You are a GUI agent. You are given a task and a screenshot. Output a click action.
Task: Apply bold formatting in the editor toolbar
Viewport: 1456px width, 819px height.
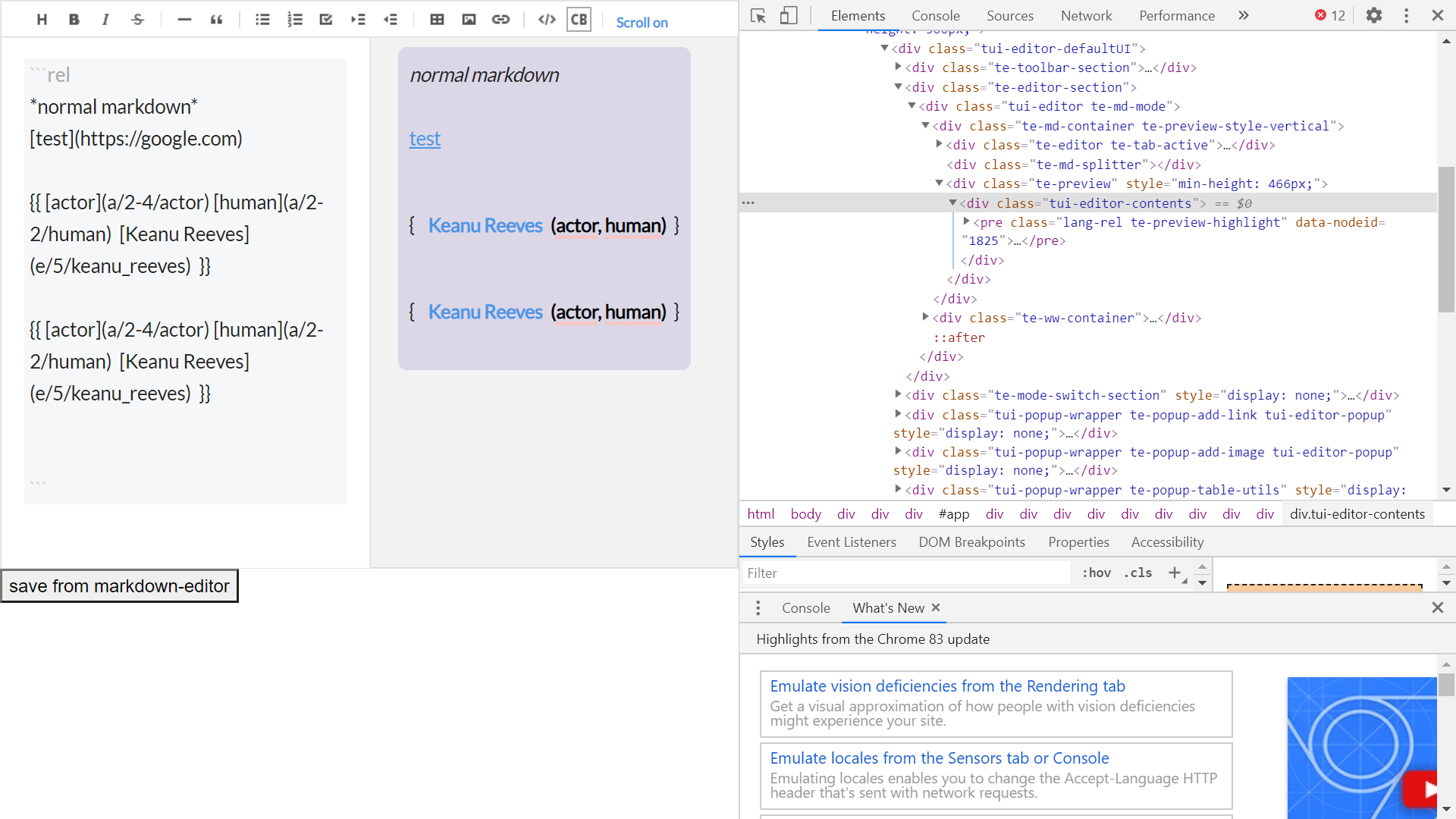pos(74,19)
